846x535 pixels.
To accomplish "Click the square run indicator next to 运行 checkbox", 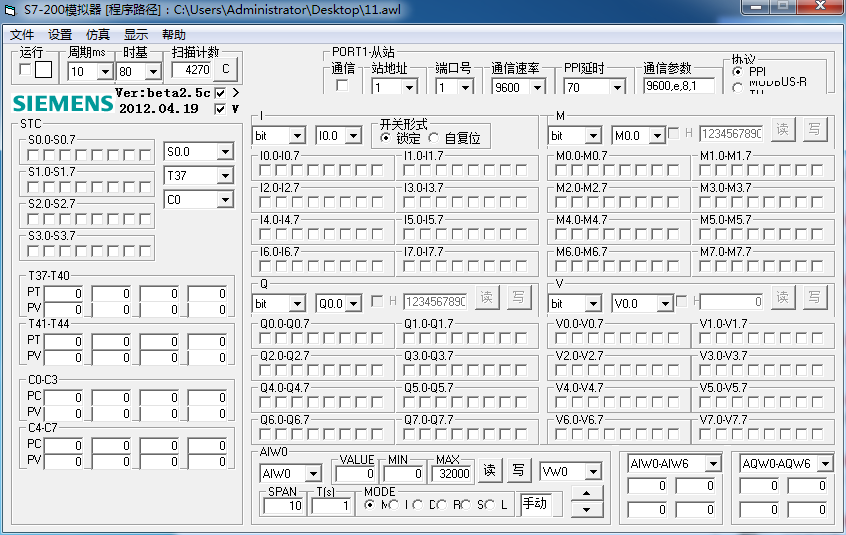I will tap(43, 70).
